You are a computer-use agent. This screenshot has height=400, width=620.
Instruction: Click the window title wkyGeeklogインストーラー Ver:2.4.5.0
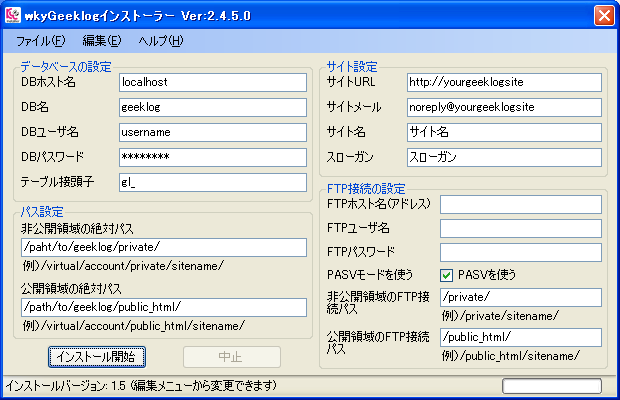[x=138, y=16]
